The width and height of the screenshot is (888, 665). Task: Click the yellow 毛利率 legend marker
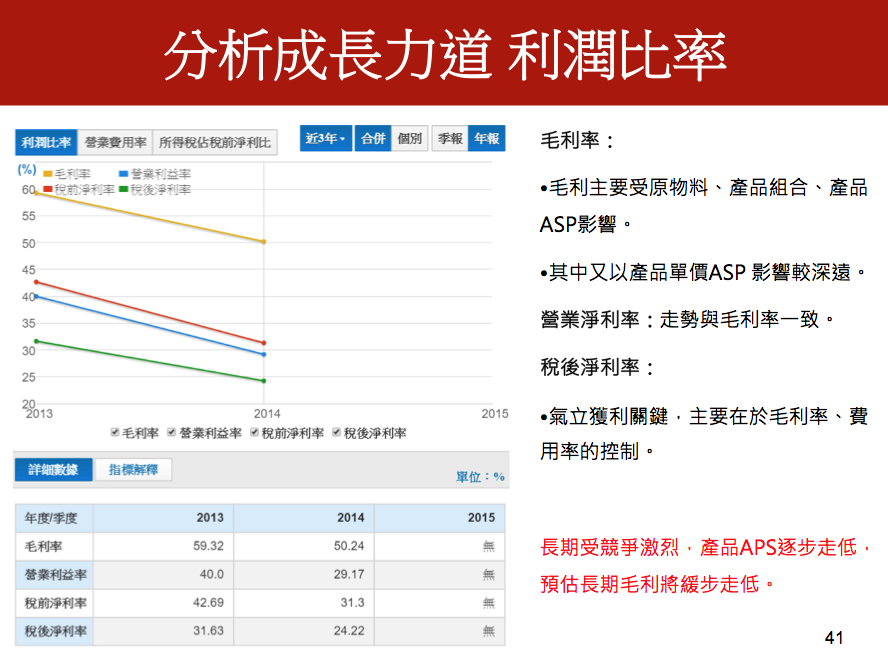click(x=47, y=175)
